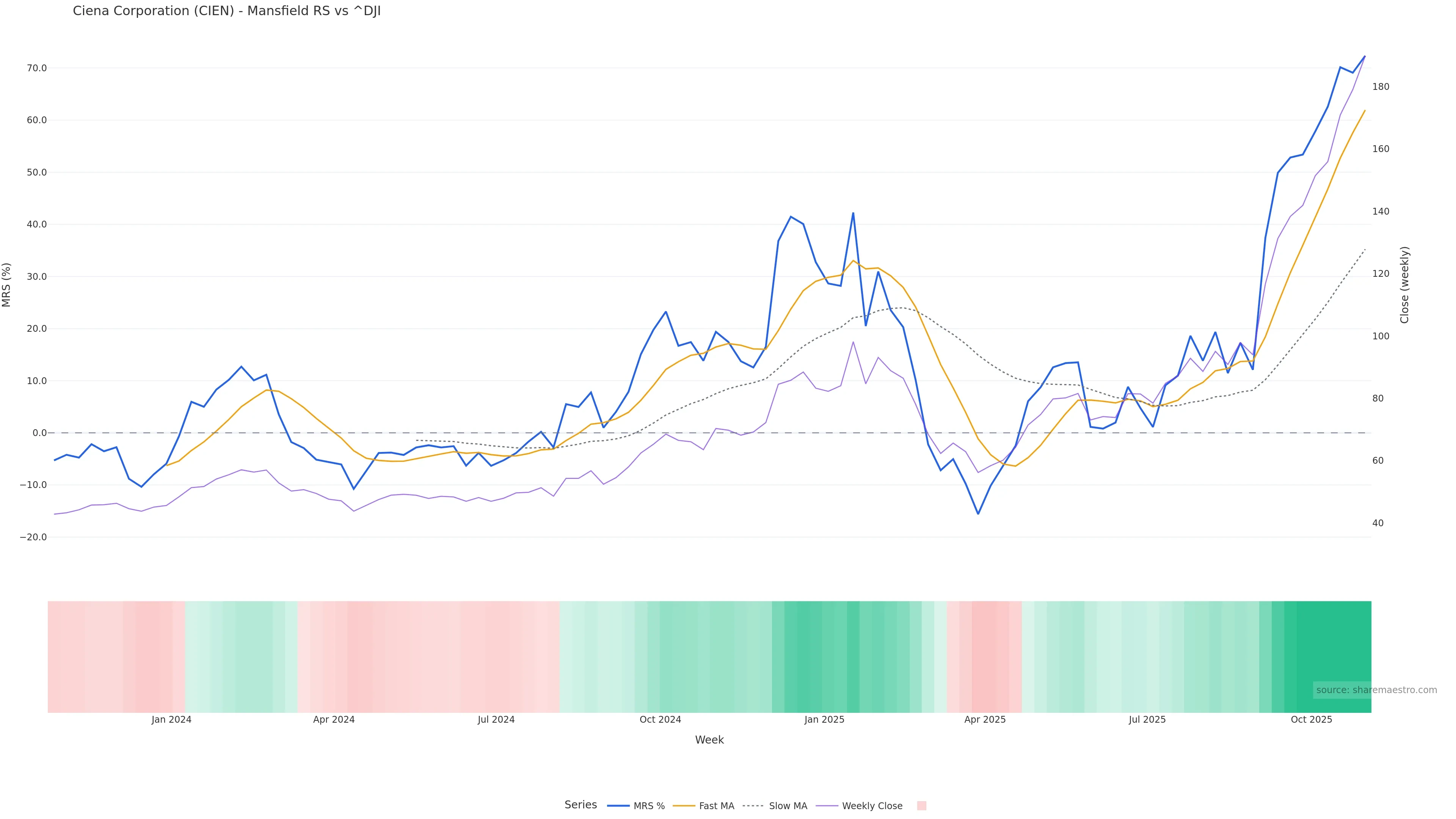
Task: Click the sharemaestro.com source text
Action: point(1376,690)
